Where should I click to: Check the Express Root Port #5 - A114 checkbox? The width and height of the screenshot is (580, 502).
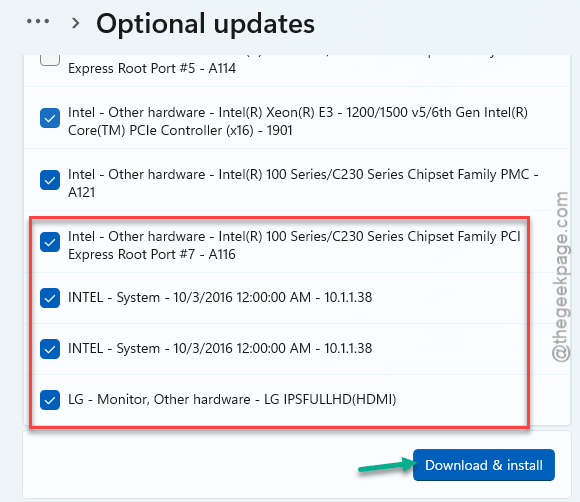(50, 60)
